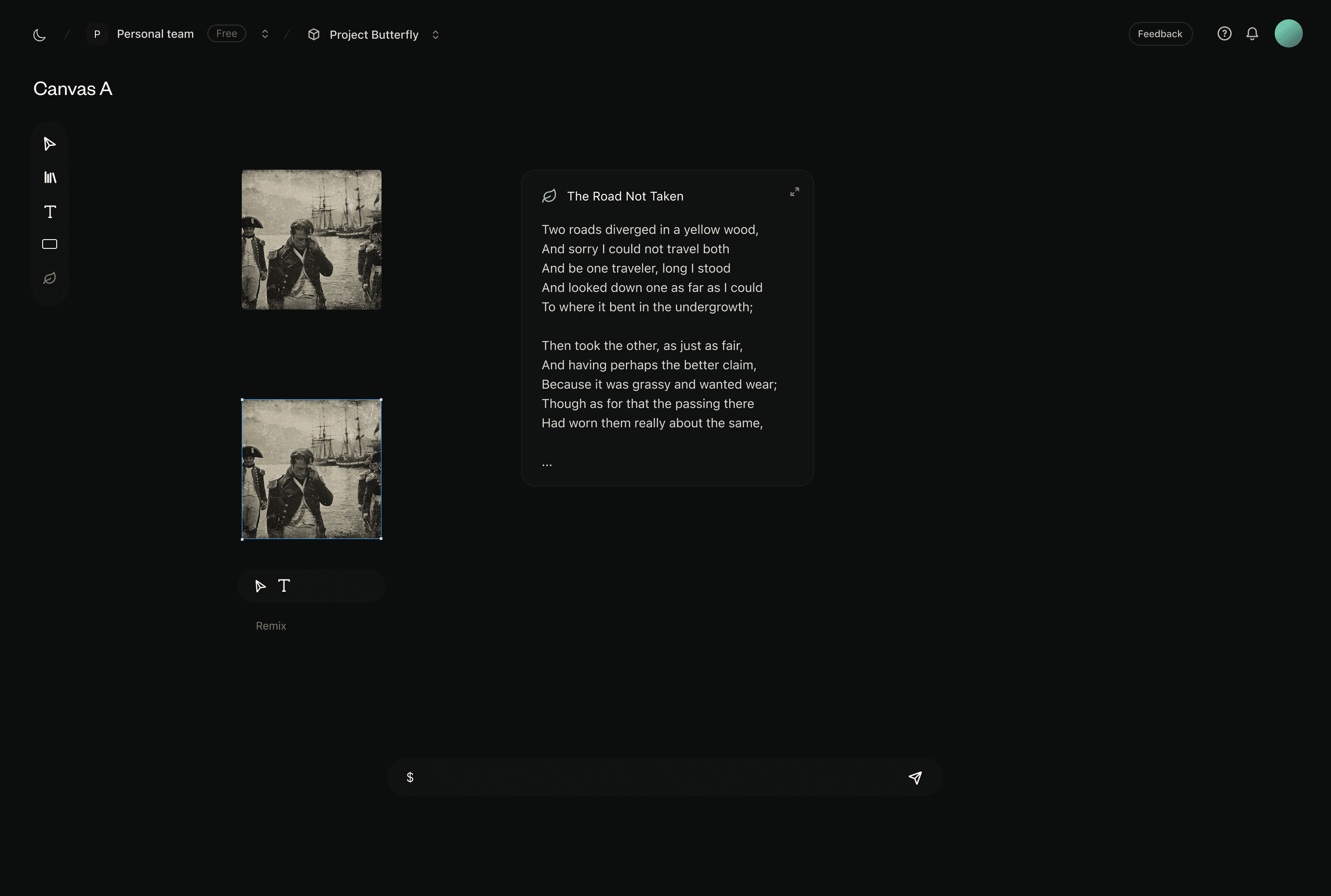
Task: Click the line "Then took the other, as just as fair,"
Action: 642,346
